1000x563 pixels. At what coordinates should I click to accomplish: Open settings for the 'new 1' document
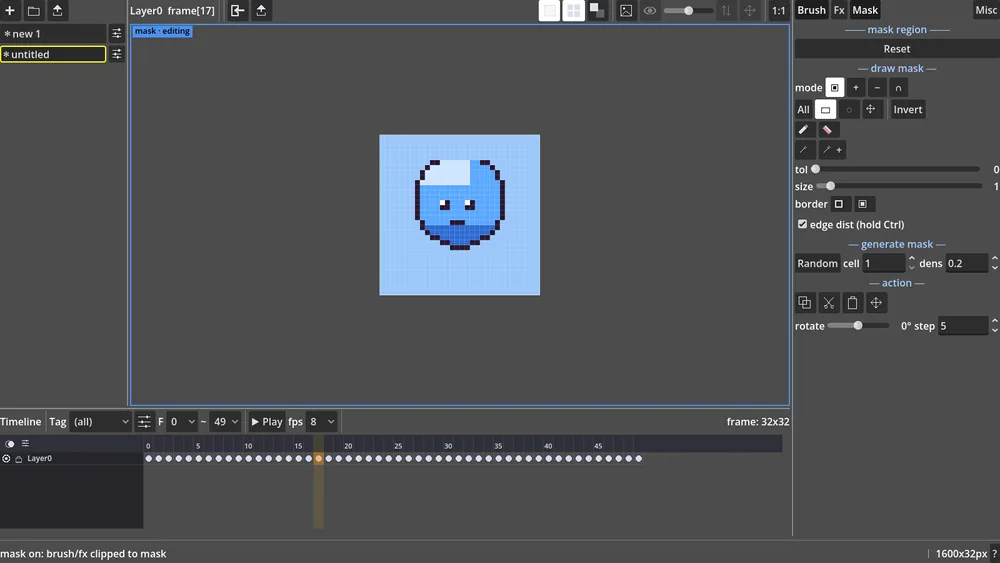coord(116,34)
